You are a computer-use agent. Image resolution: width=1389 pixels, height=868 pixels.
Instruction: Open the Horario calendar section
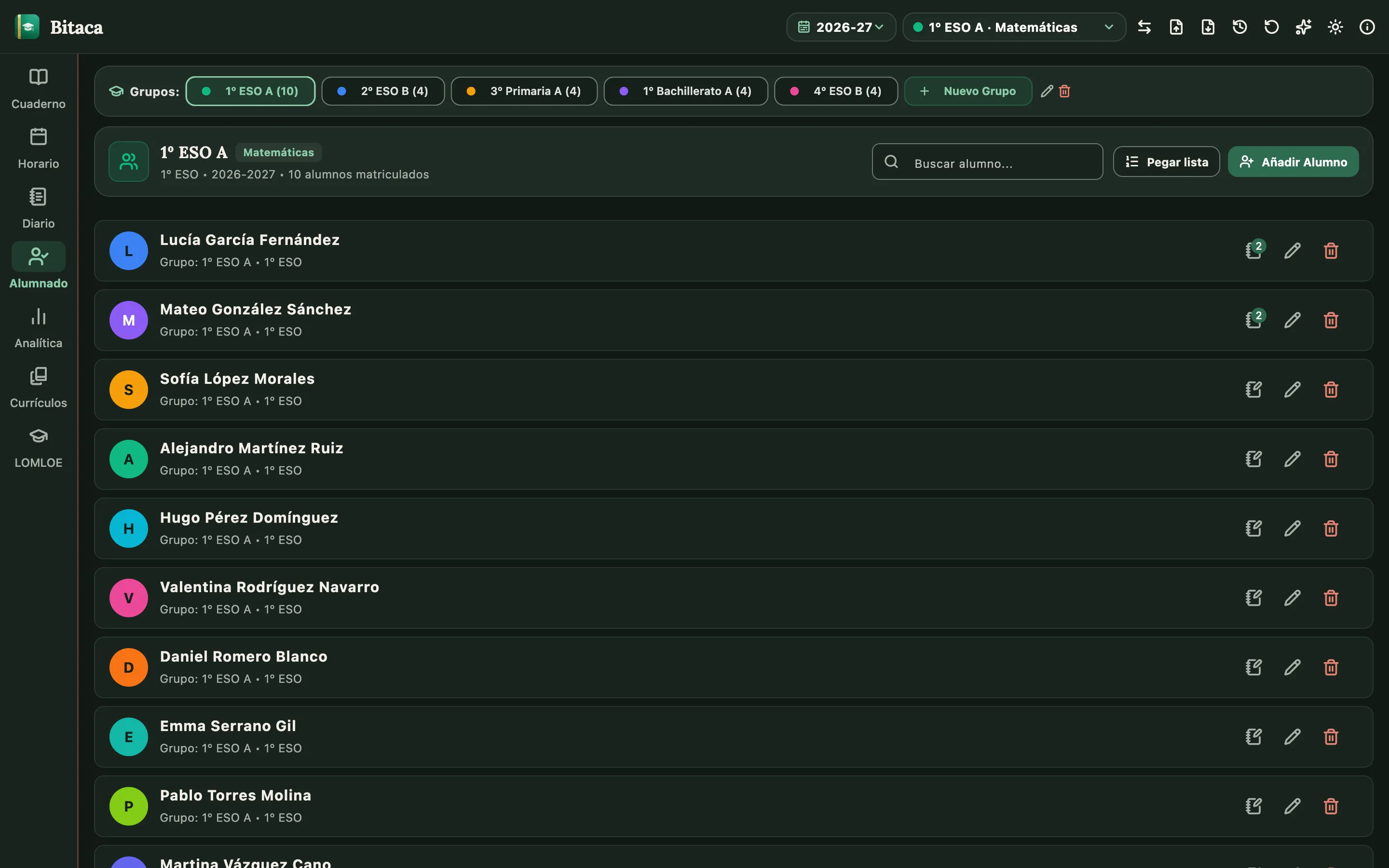click(39, 149)
